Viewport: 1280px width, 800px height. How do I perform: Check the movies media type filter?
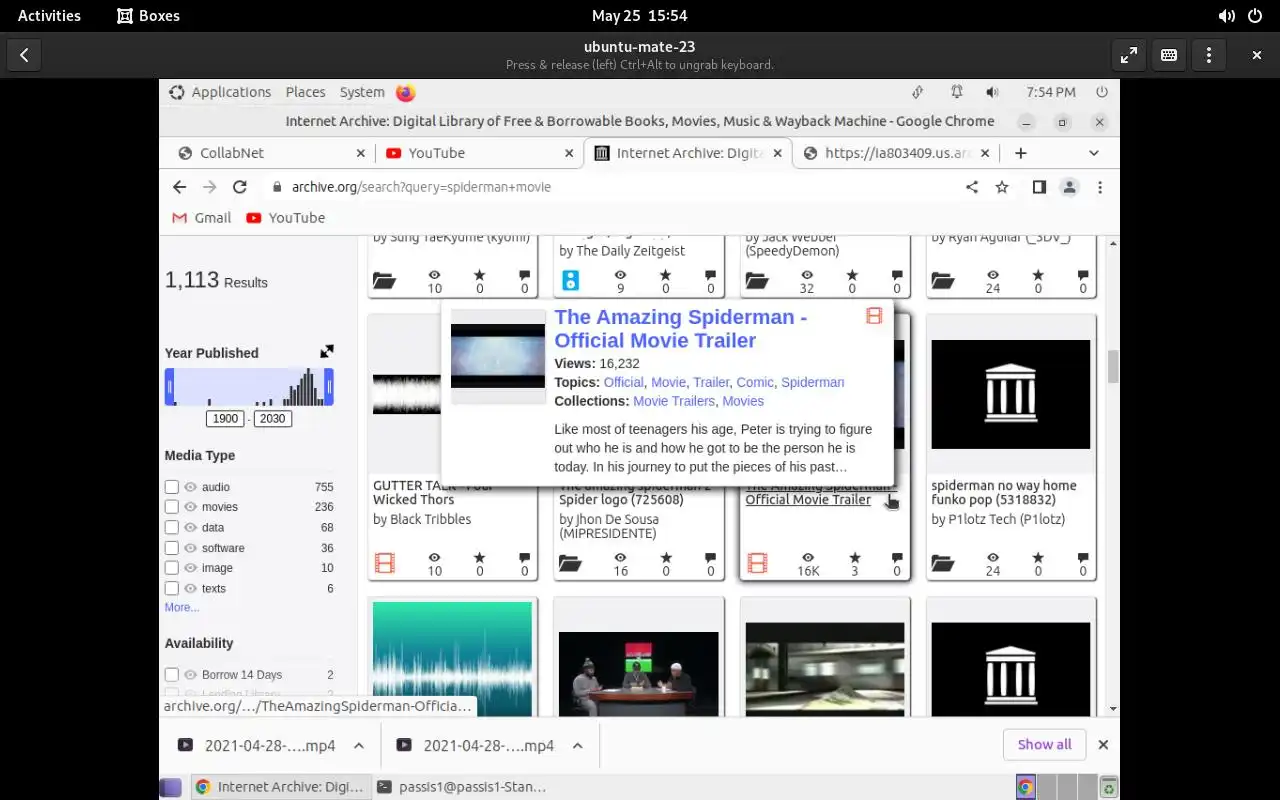[172, 507]
